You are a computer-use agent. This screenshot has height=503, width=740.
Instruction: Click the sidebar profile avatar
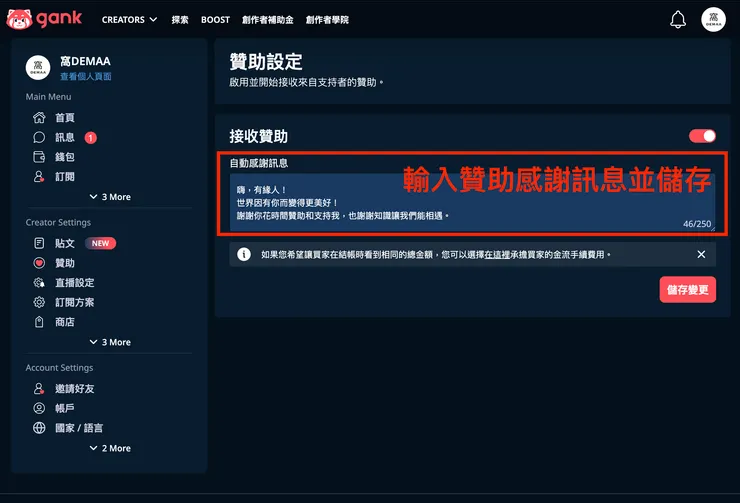pos(38,67)
